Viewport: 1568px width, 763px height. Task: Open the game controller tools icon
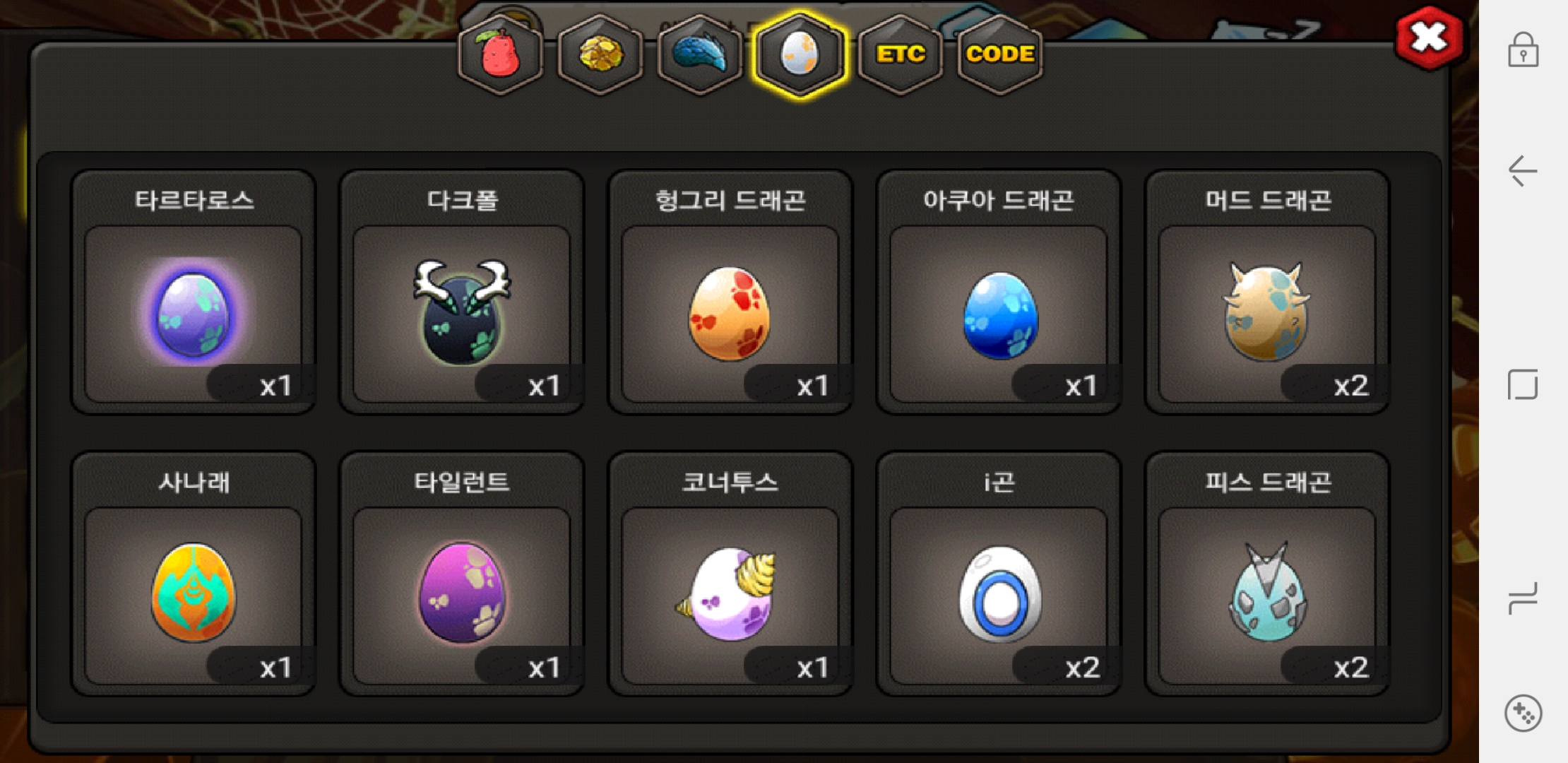(1523, 714)
